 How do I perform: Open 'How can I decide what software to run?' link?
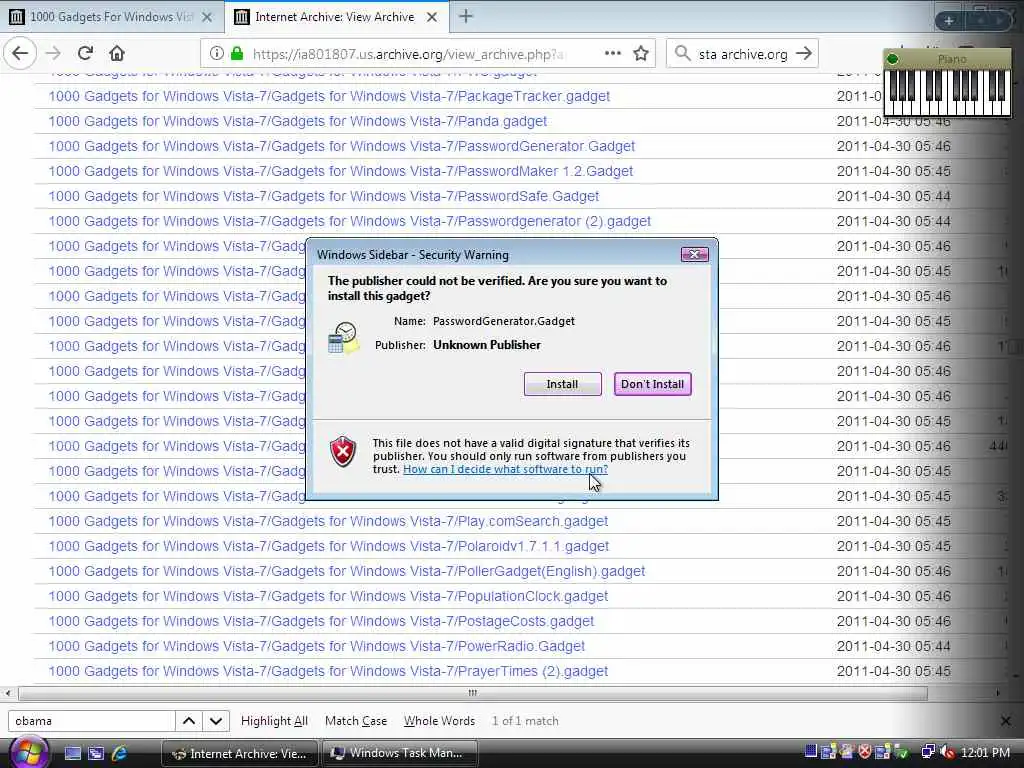tap(505, 469)
